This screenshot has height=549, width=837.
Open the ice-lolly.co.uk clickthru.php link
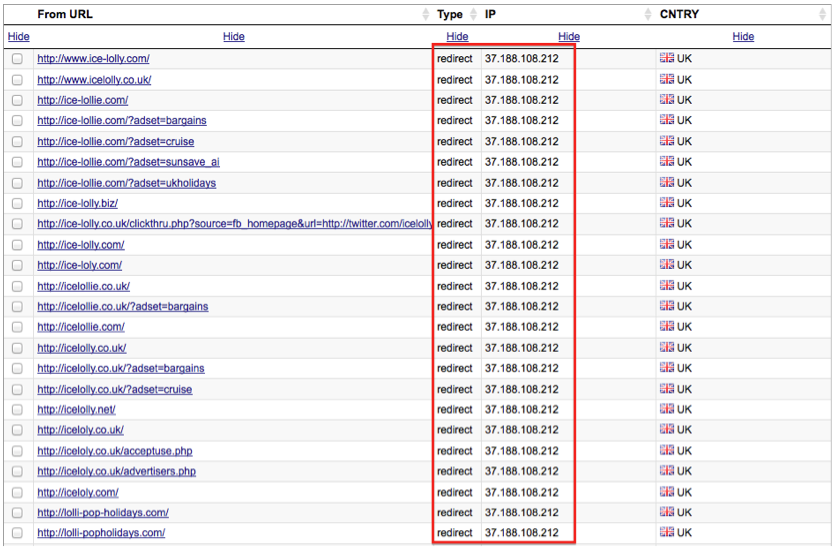[x=235, y=224]
